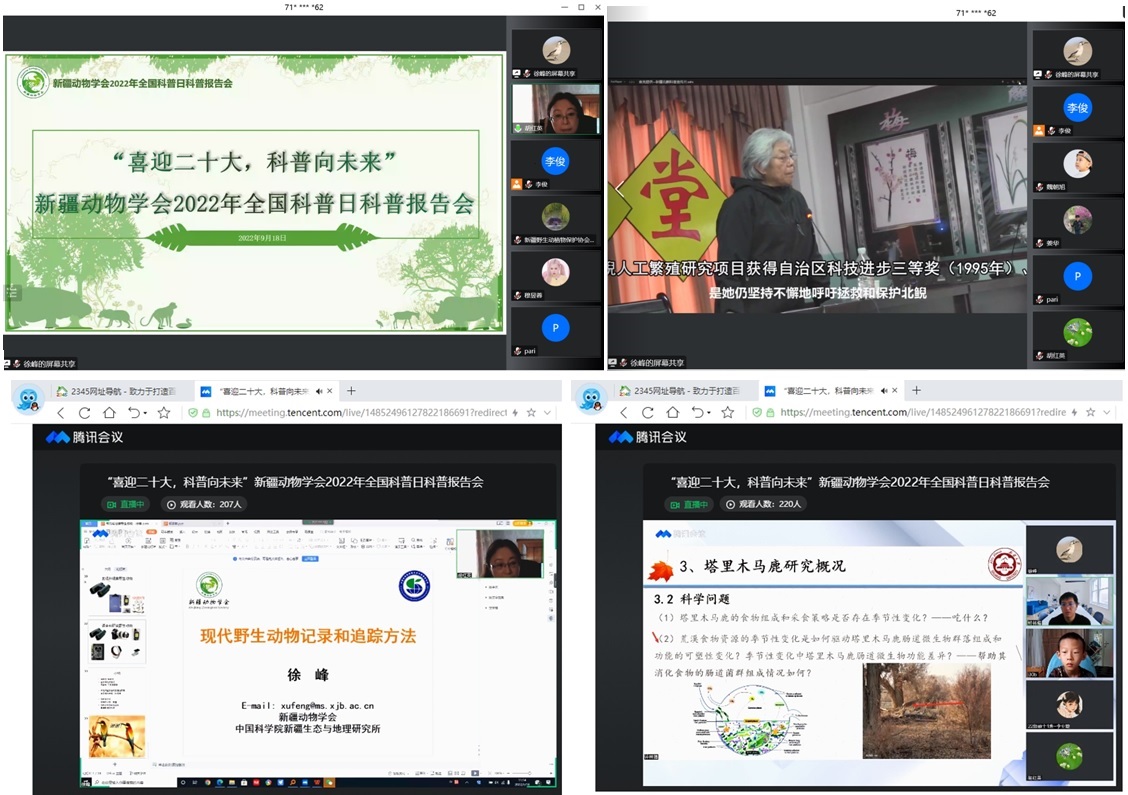Click the 直播中 live badge above the 徐峰 slide
Screen dimensions: 1128x795
tap(127, 505)
